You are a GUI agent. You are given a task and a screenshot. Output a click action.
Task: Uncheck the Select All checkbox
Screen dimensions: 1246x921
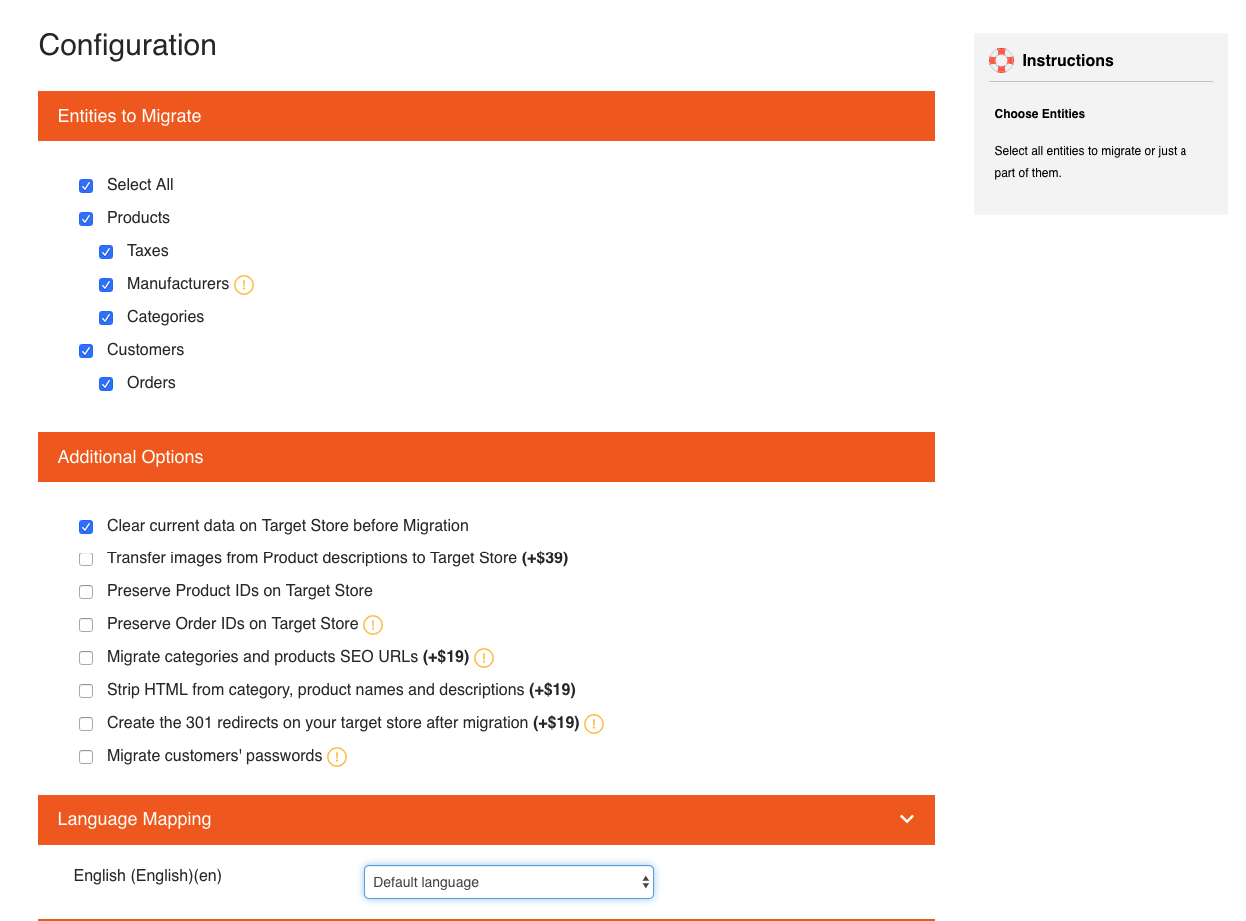coord(86,186)
